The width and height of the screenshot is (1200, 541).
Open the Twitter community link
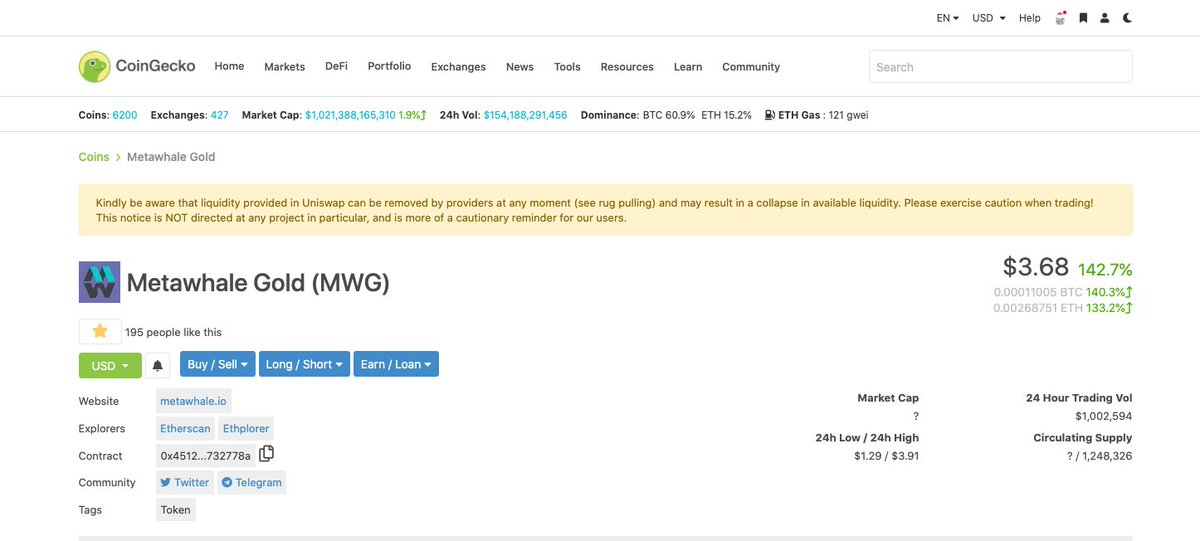[x=185, y=482]
